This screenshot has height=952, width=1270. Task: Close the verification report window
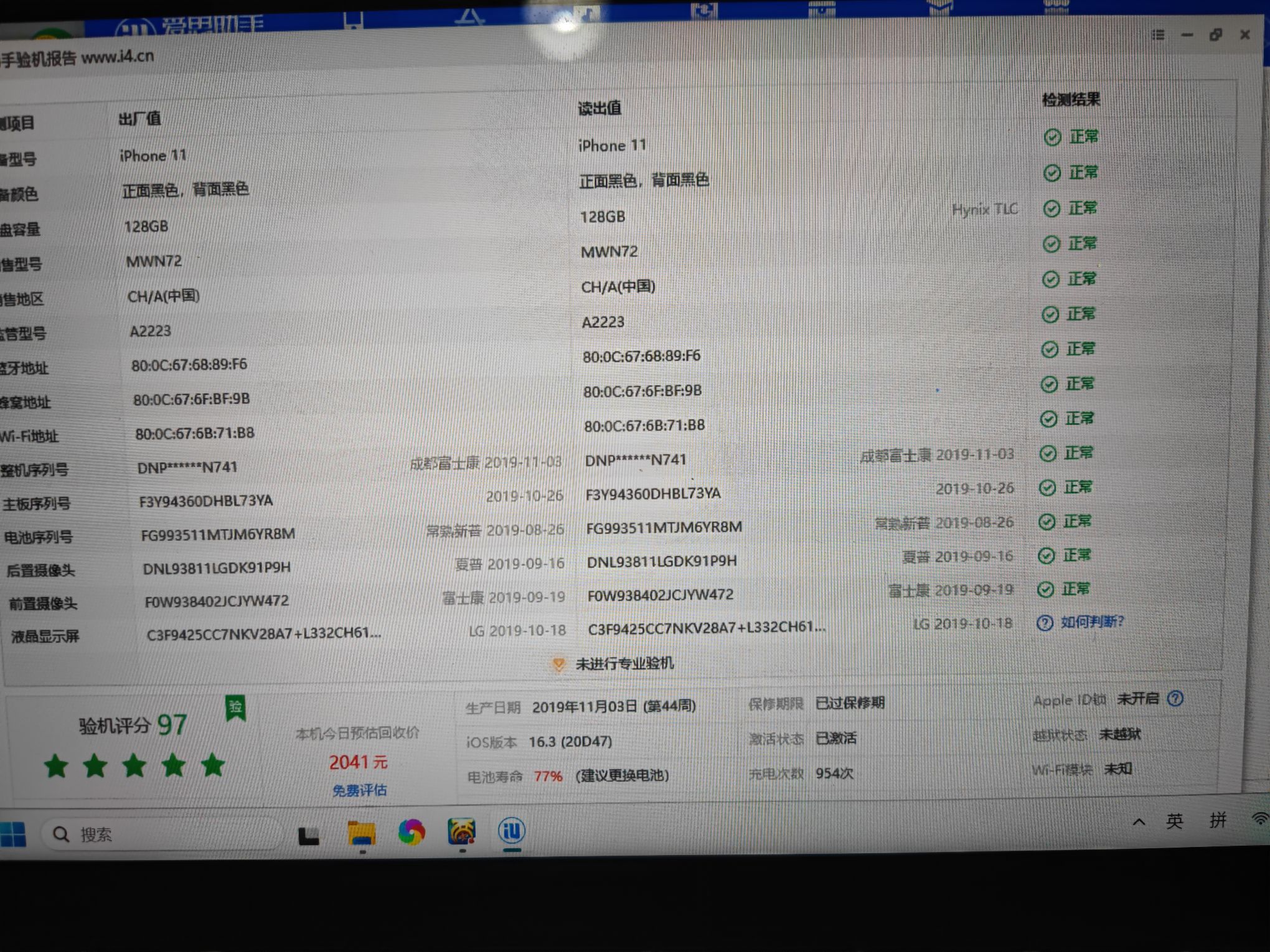(x=1245, y=35)
